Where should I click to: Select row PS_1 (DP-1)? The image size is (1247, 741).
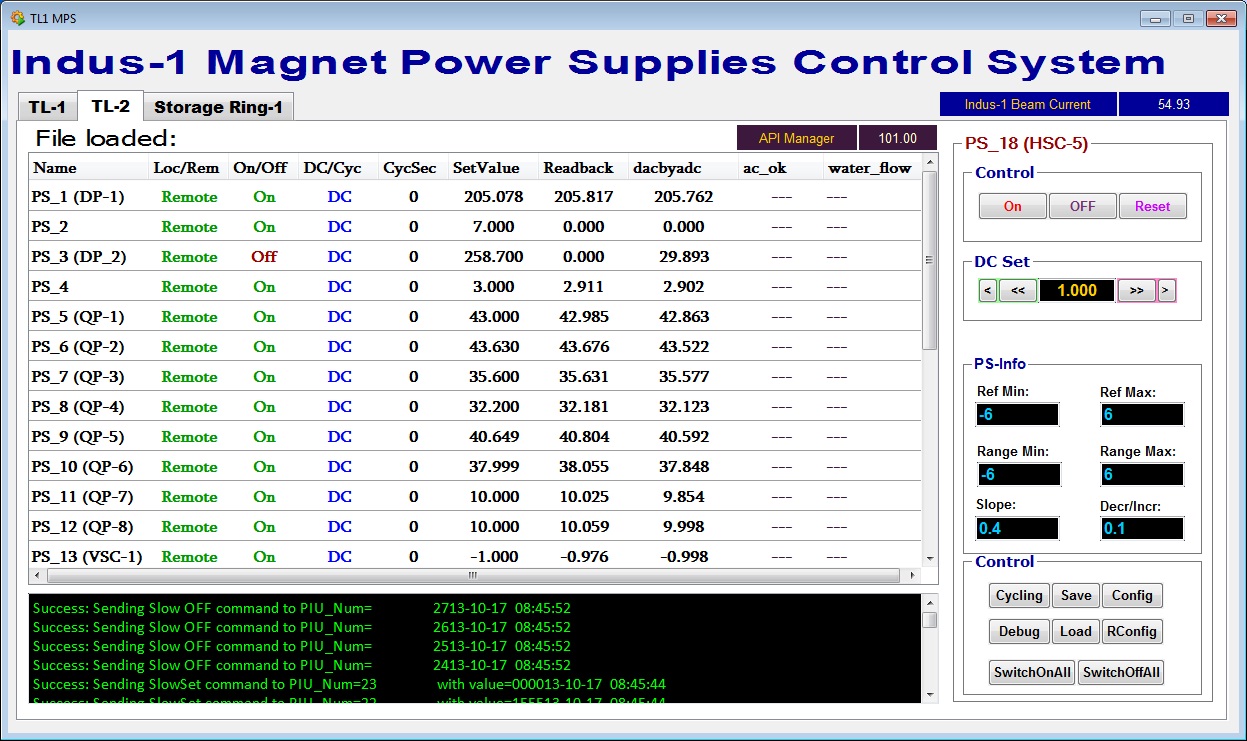tap(475, 197)
